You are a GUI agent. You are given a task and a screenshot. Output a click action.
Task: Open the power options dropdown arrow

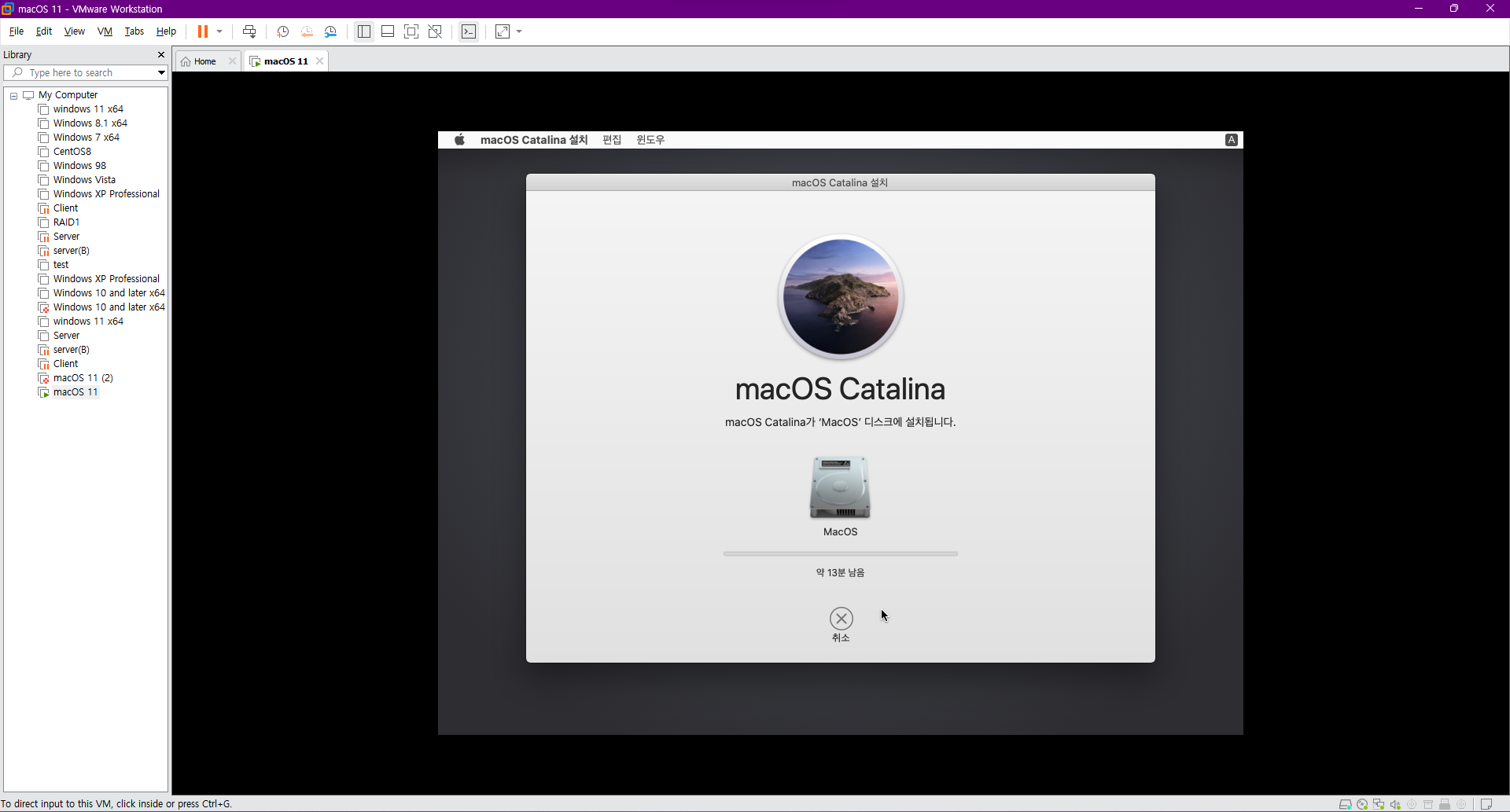219,31
